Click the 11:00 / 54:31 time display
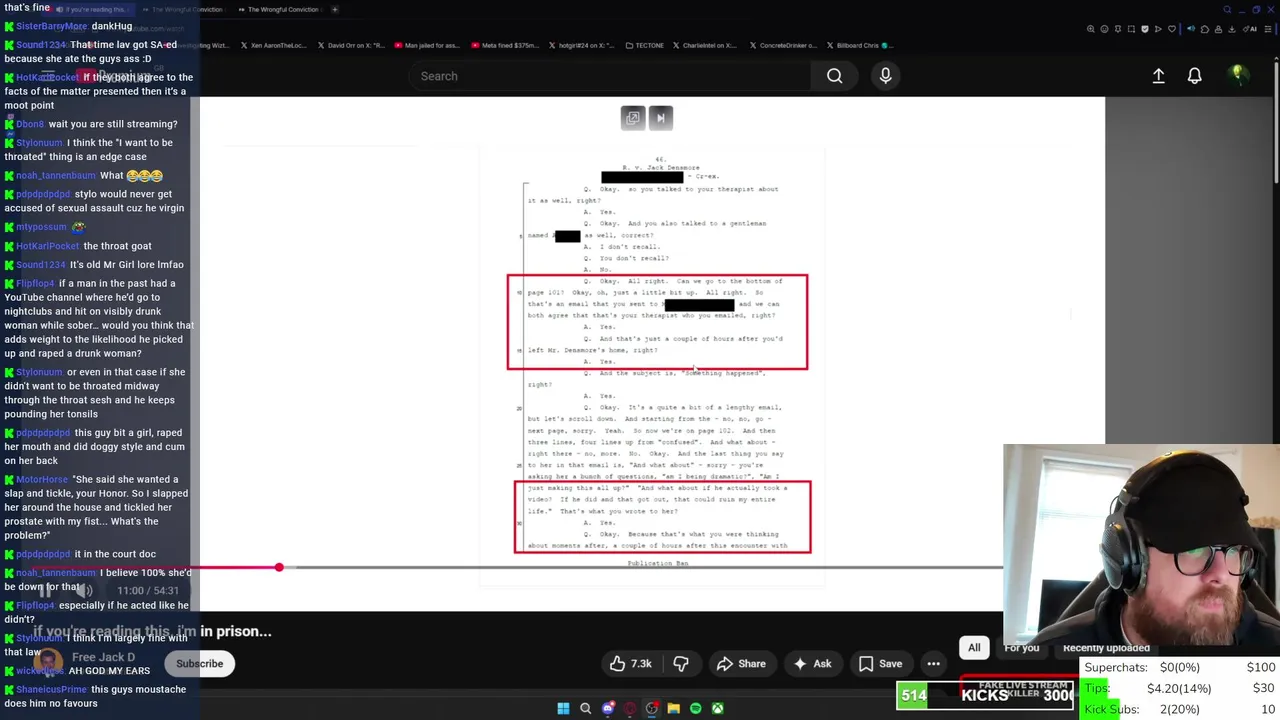 148,591
